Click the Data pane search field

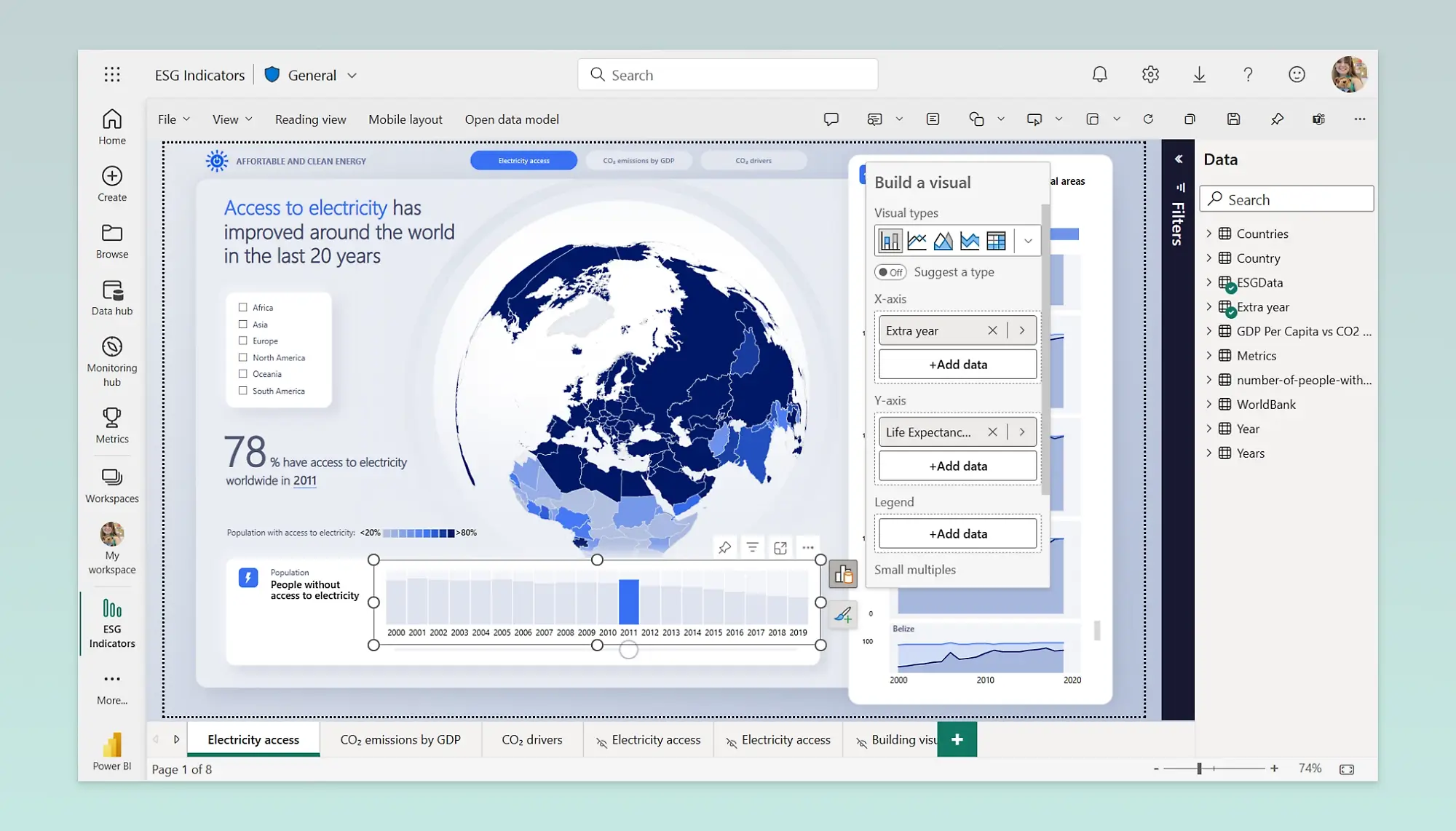click(x=1286, y=199)
